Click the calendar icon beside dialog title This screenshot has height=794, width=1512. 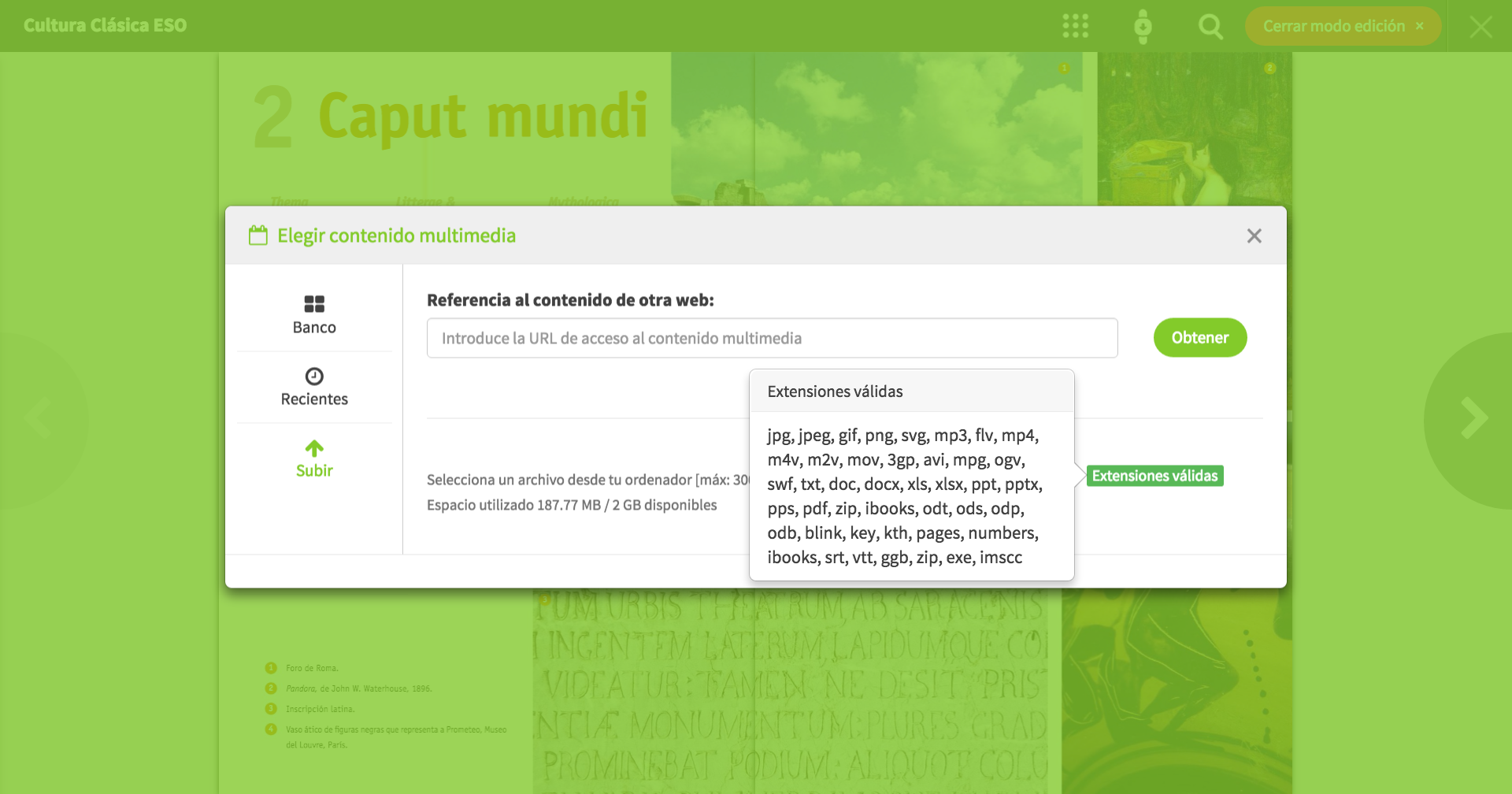[x=258, y=236]
